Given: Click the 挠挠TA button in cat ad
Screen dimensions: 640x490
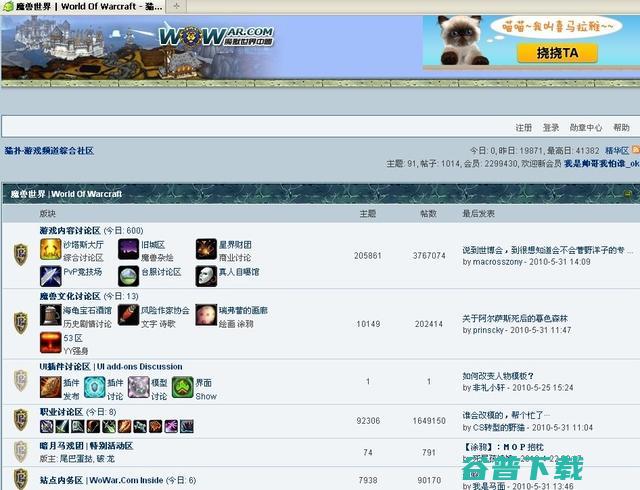Looking at the screenshot, I should (x=557, y=53).
